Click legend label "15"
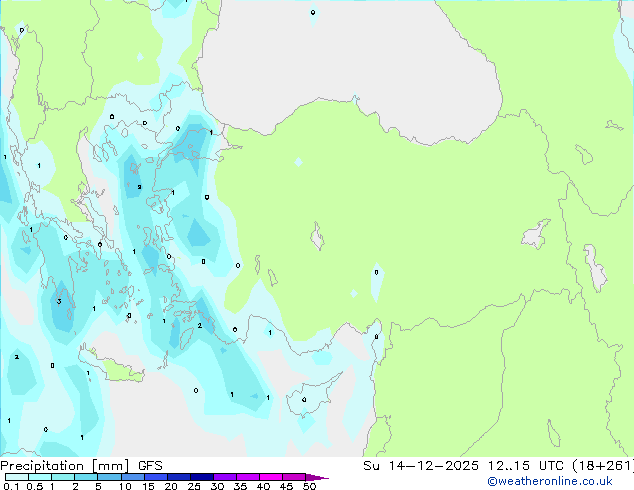The height and width of the screenshot is (490, 634). [x=148, y=486]
